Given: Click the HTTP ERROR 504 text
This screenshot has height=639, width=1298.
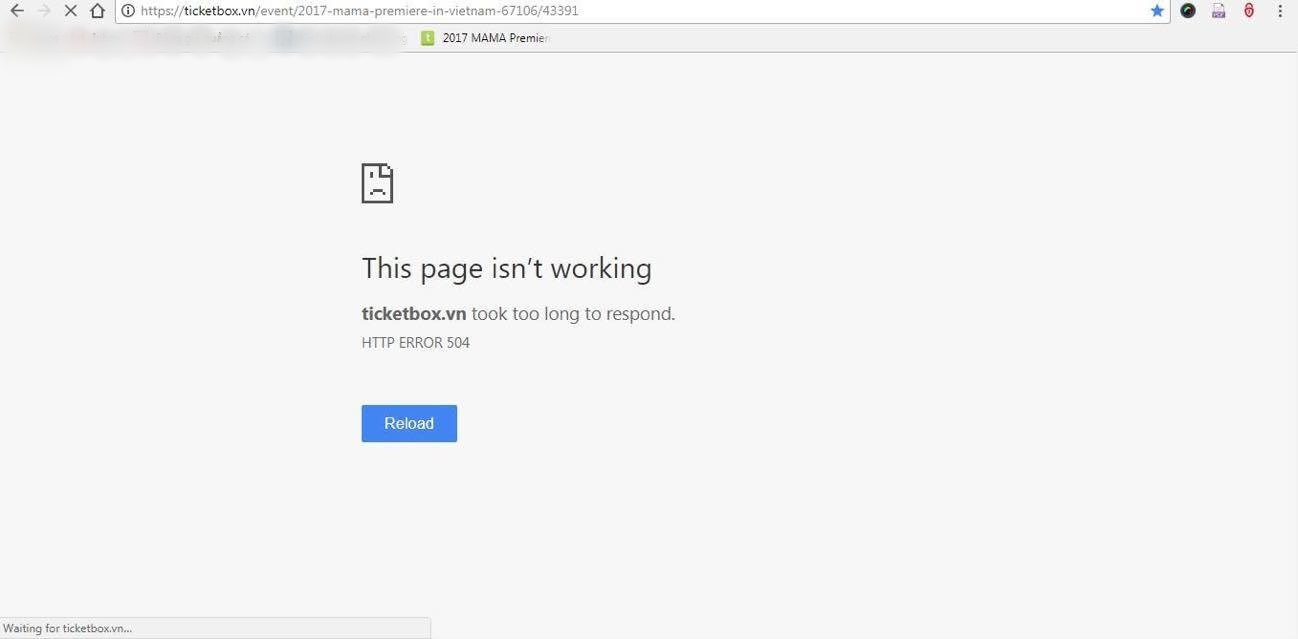Looking at the screenshot, I should click(x=416, y=343).
